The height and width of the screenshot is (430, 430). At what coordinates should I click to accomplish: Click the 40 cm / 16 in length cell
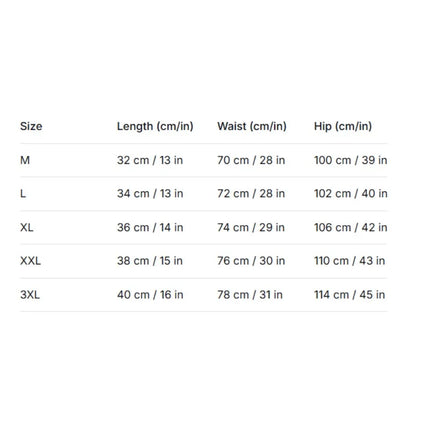pyautogui.click(x=150, y=295)
